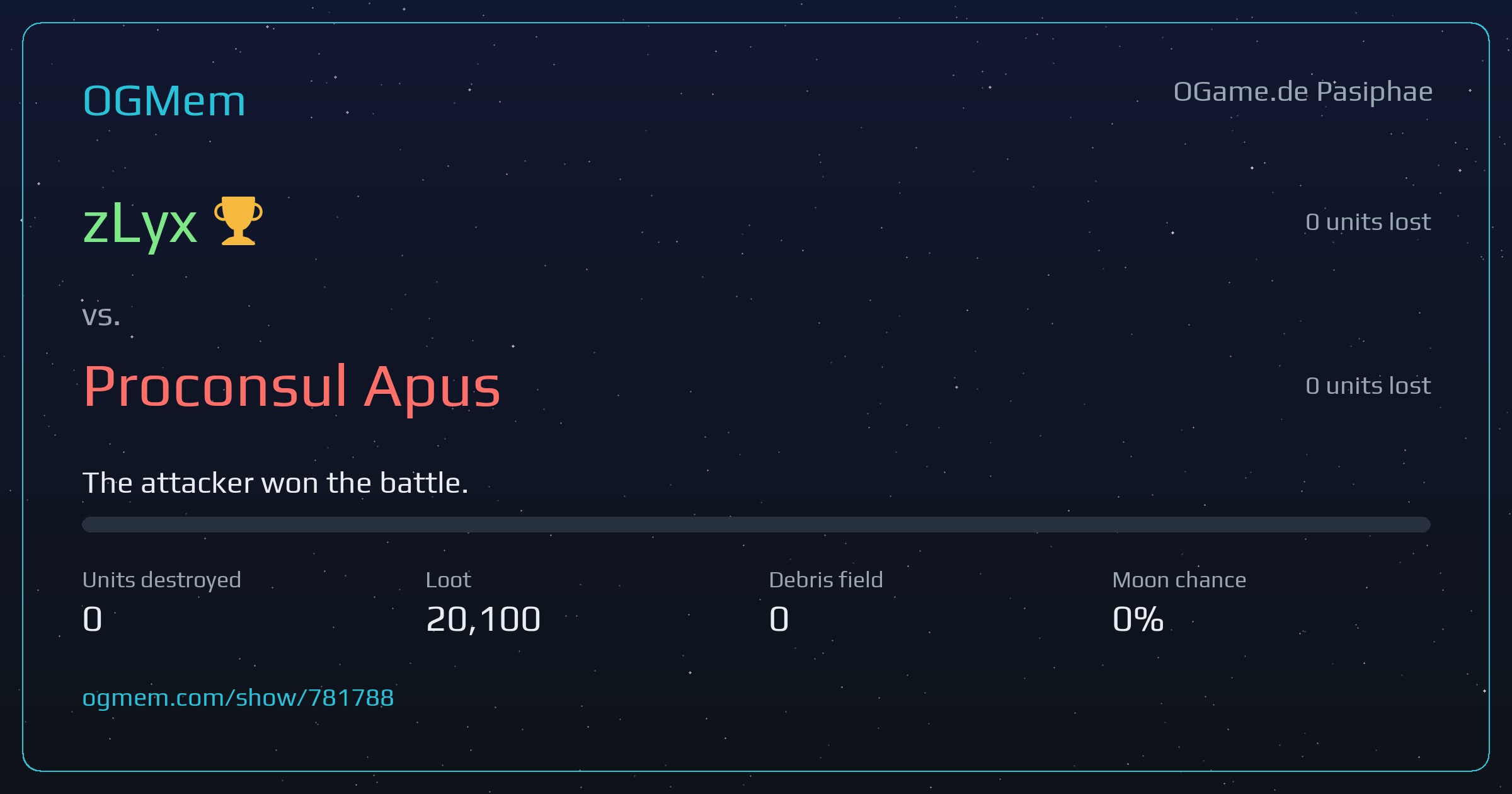The width and height of the screenshot is (1512, 794).
Task: Click the OGame.de Pasiphae server label
Action: point(1303,93)
